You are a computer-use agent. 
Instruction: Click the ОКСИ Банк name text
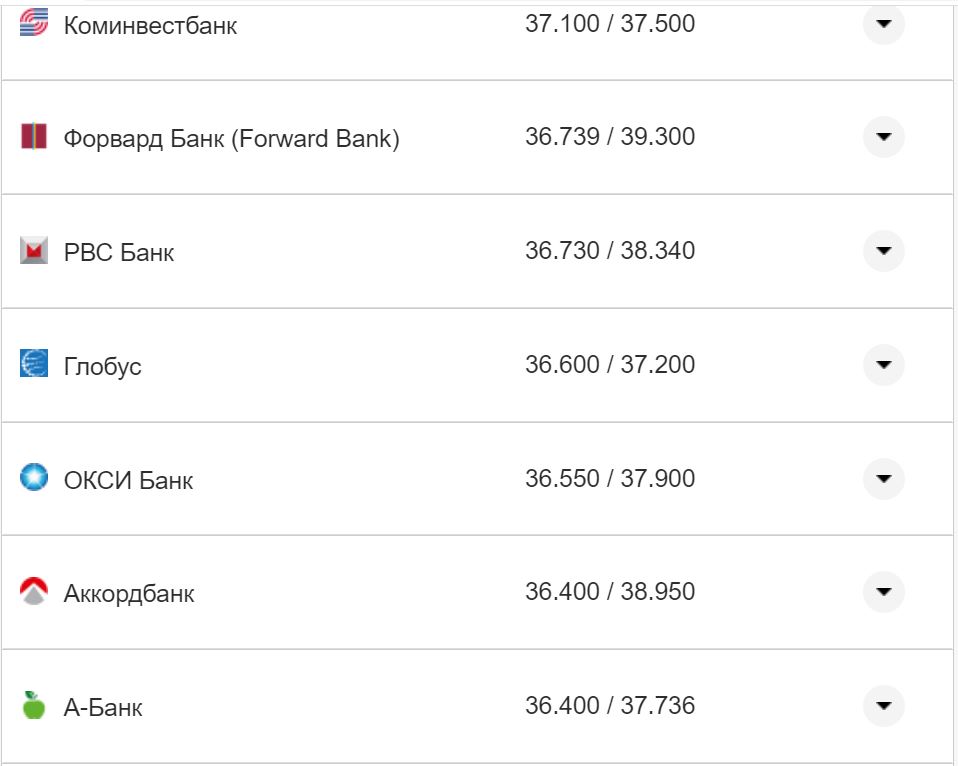coord(128,480)
